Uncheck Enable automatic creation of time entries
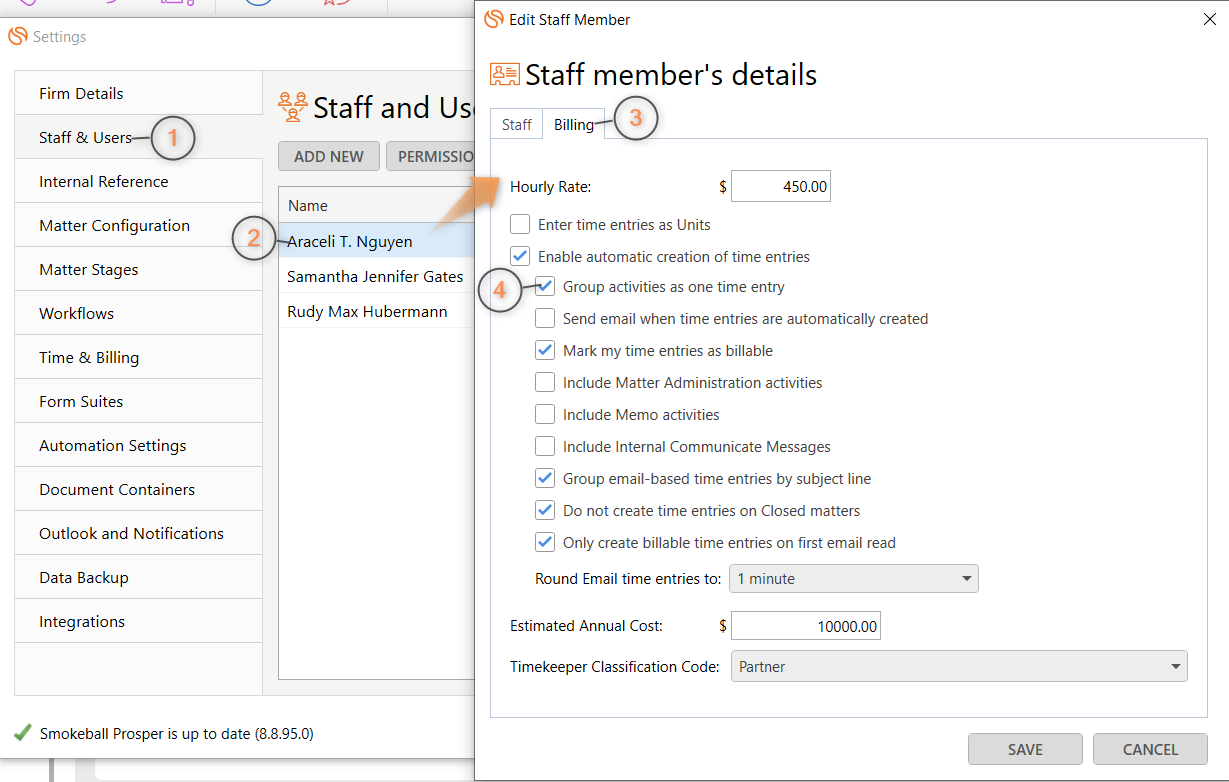Screen dimensions: 1229x782 coord(520,257)
